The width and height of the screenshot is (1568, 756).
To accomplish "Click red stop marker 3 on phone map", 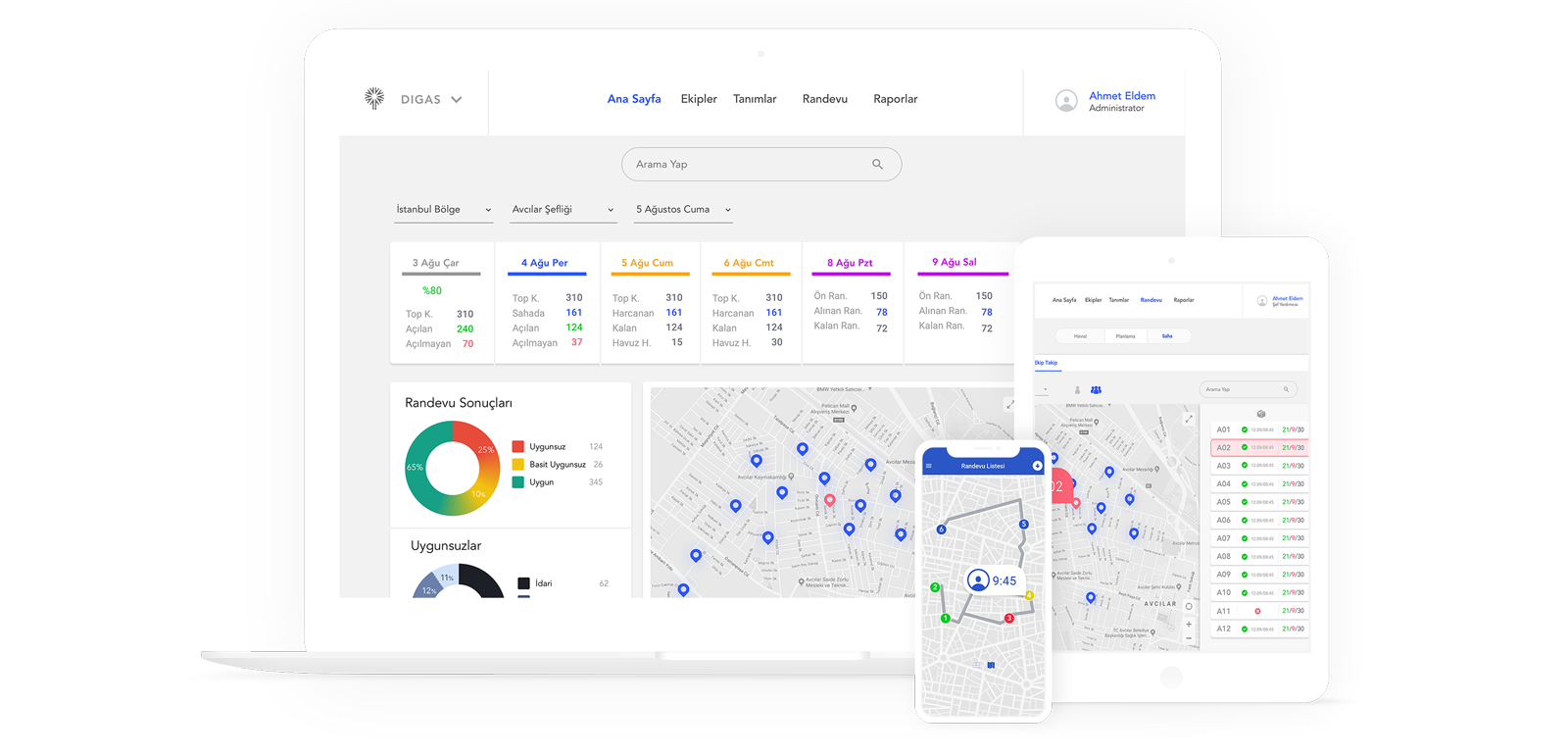I will (1009, 618).
